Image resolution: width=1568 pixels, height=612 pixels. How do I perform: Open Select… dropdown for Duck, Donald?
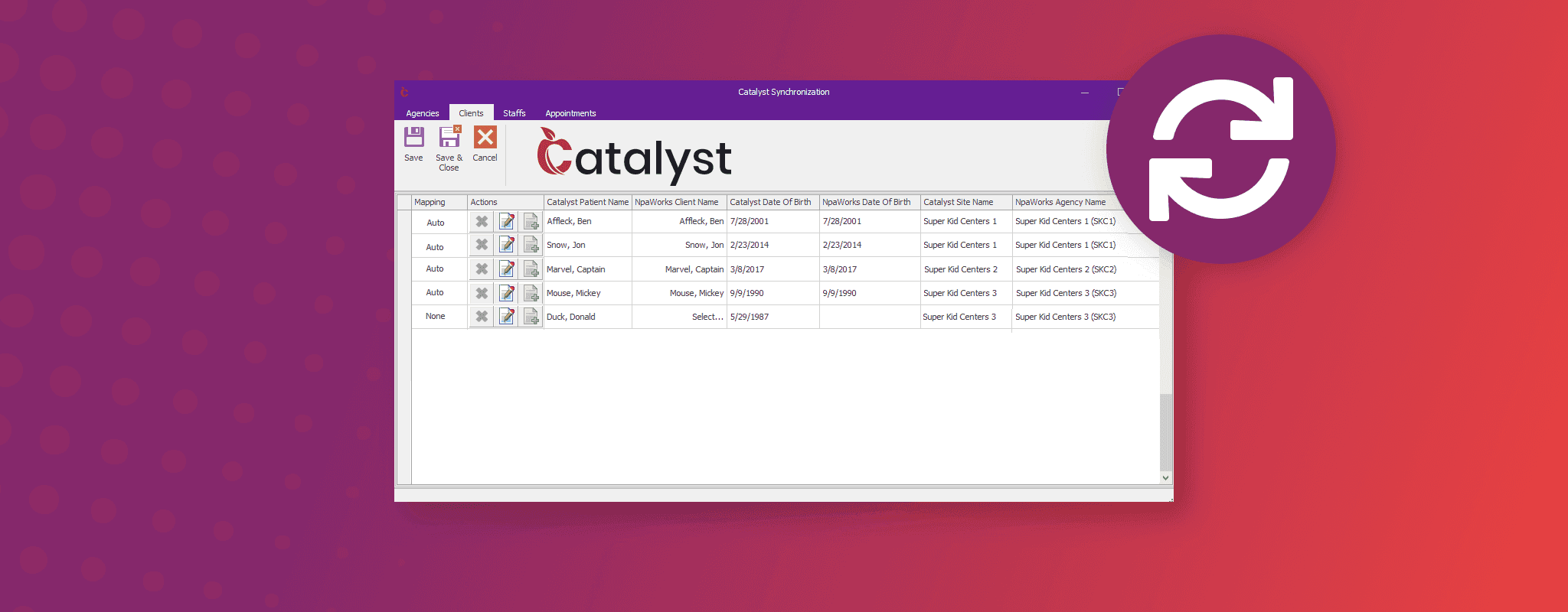(x=679, y=317)
